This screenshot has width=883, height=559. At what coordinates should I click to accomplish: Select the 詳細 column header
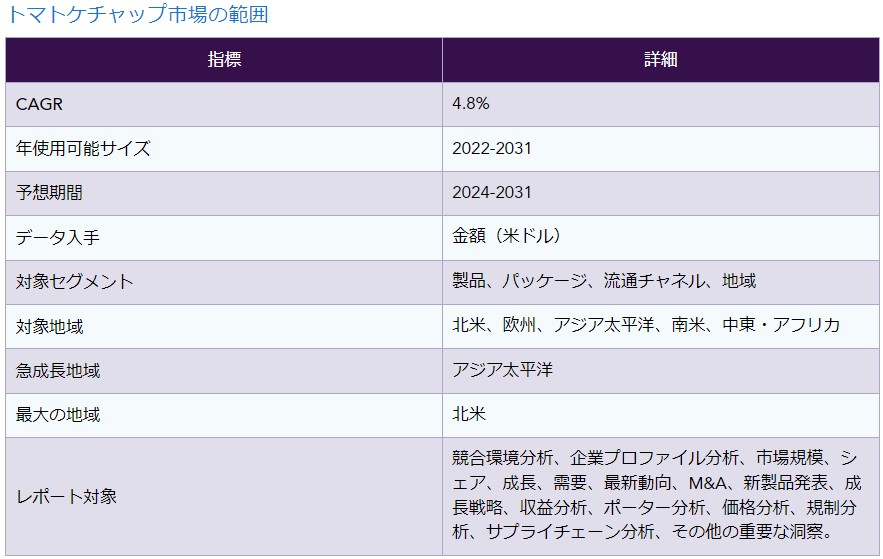point(660,60)
